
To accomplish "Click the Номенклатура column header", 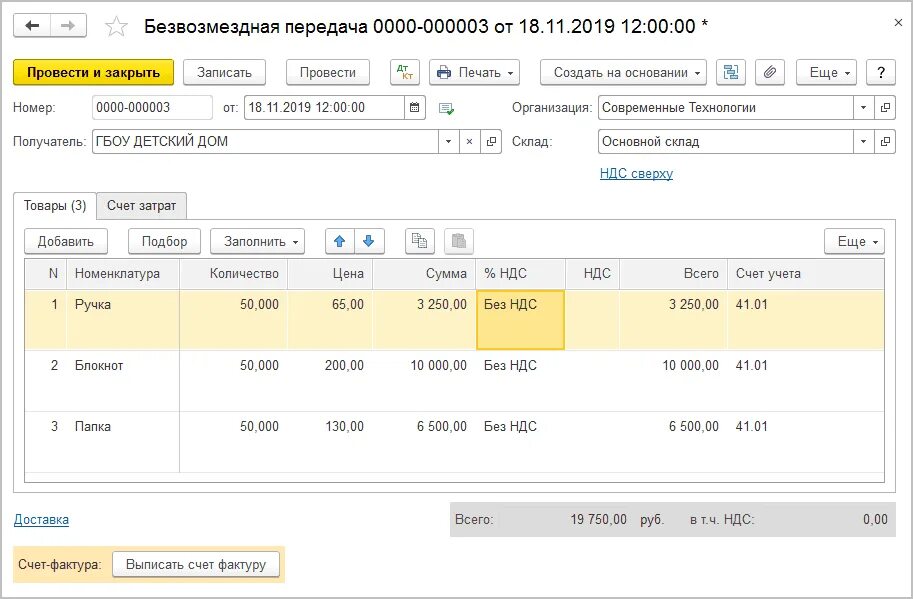I will [x=123, y=274].
